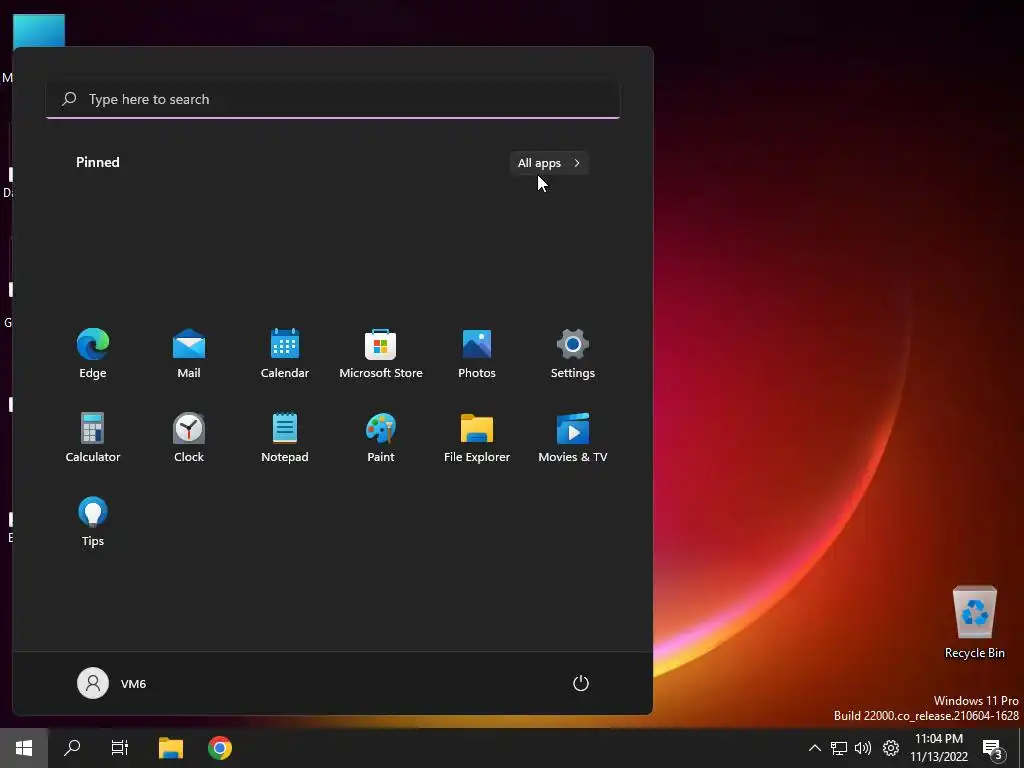Open the VM6 user account menu
The height and width of the screenshot is (768, 1024).
[112, 683]
